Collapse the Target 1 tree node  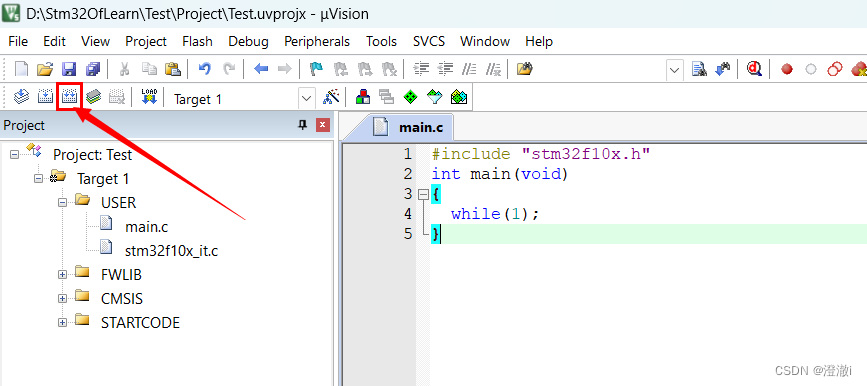[38, 179]
